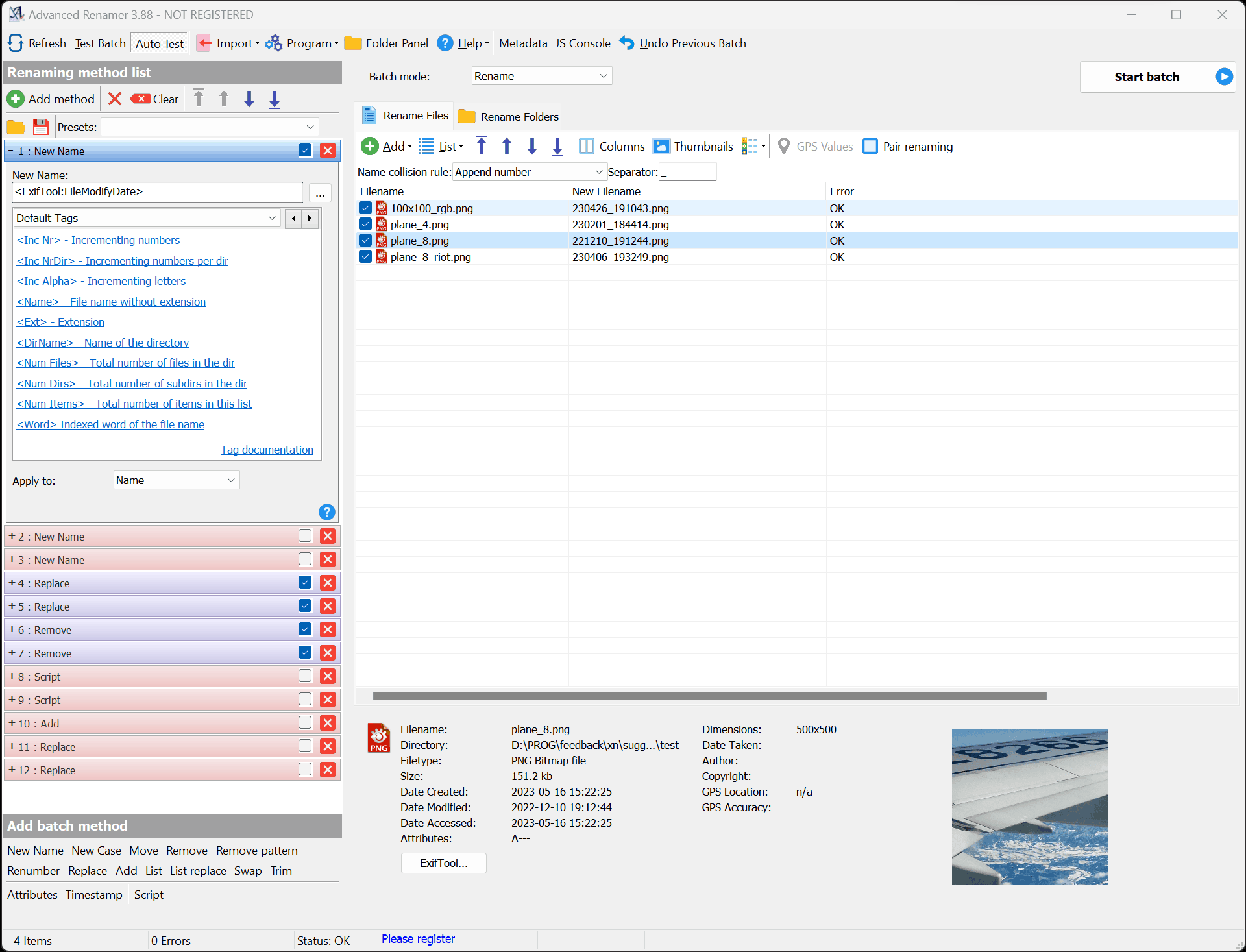Open the Batch mode dropdown
1246x952 pixels.
tap(541, 76)
